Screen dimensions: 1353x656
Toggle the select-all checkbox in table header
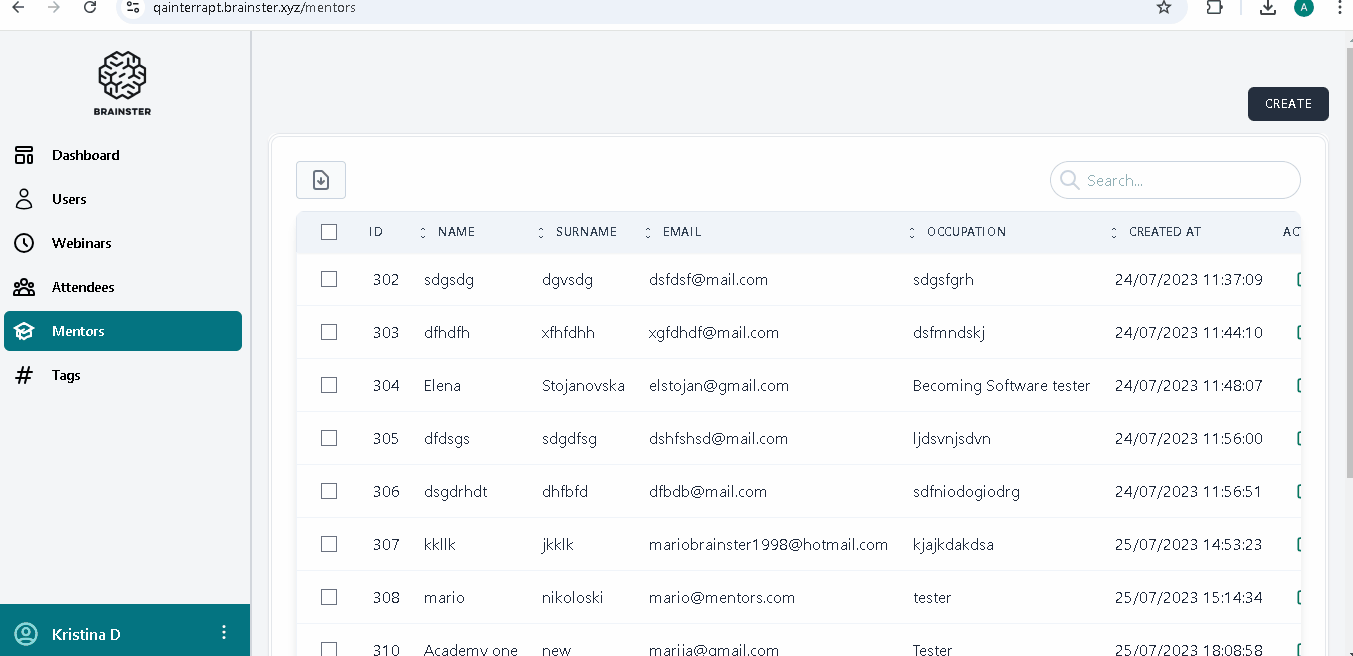(329, 232)
